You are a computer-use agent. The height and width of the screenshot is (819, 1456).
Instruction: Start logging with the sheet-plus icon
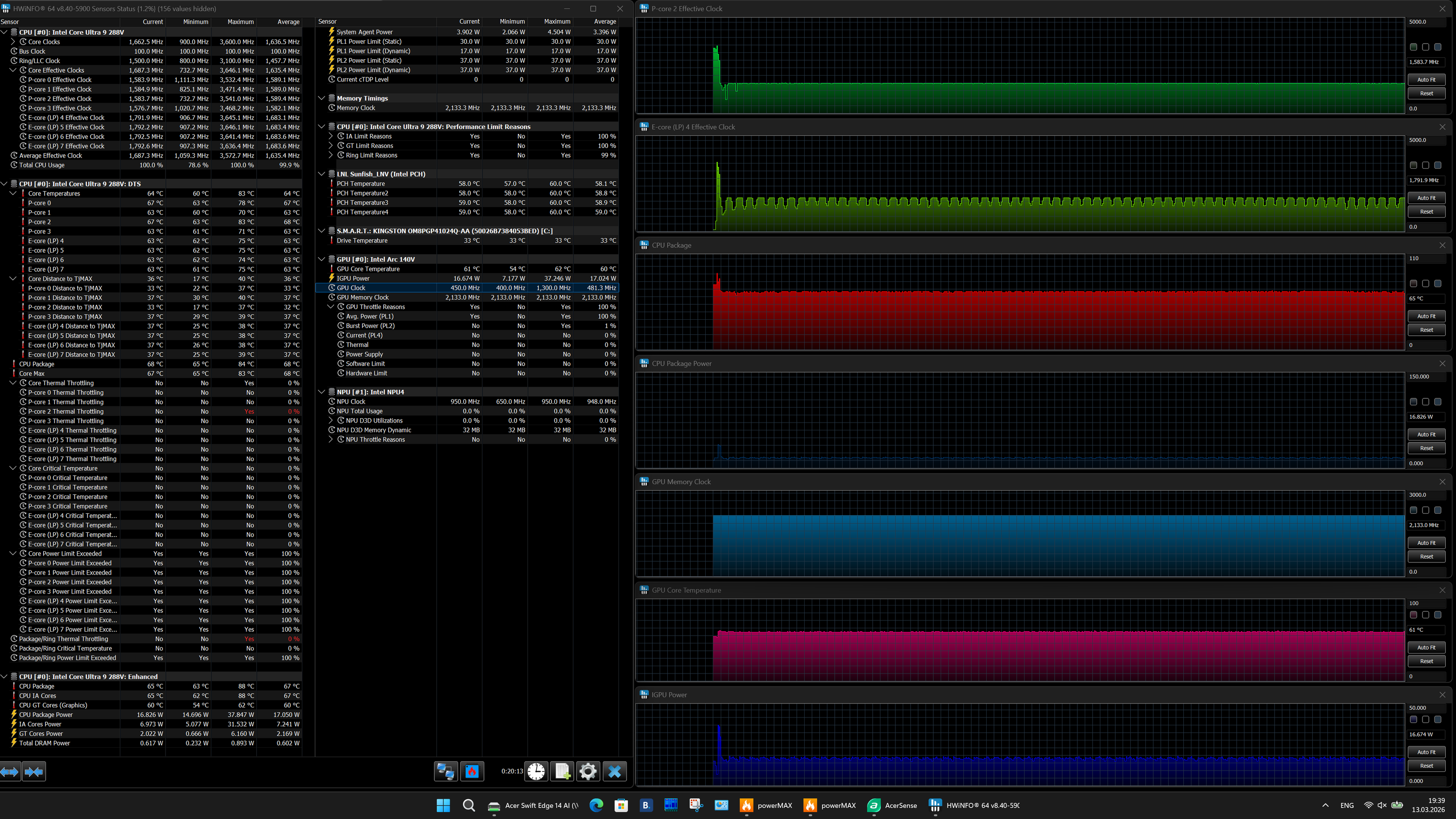(x=563, y=771)
